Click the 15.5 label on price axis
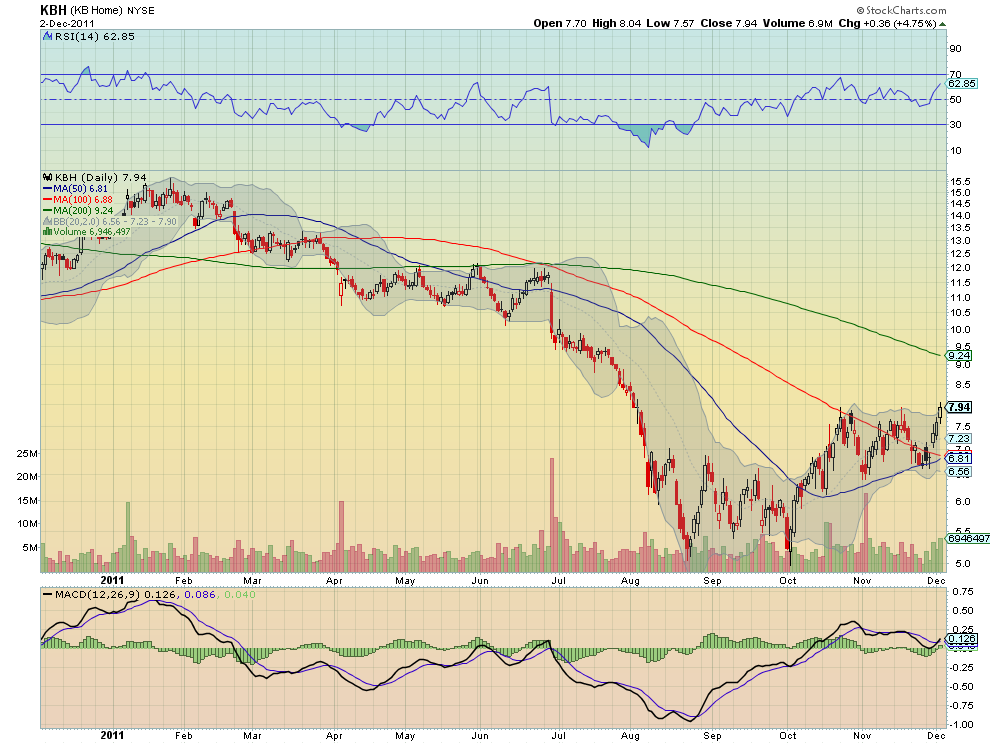The image size is (990, 744). click(960, 181)
